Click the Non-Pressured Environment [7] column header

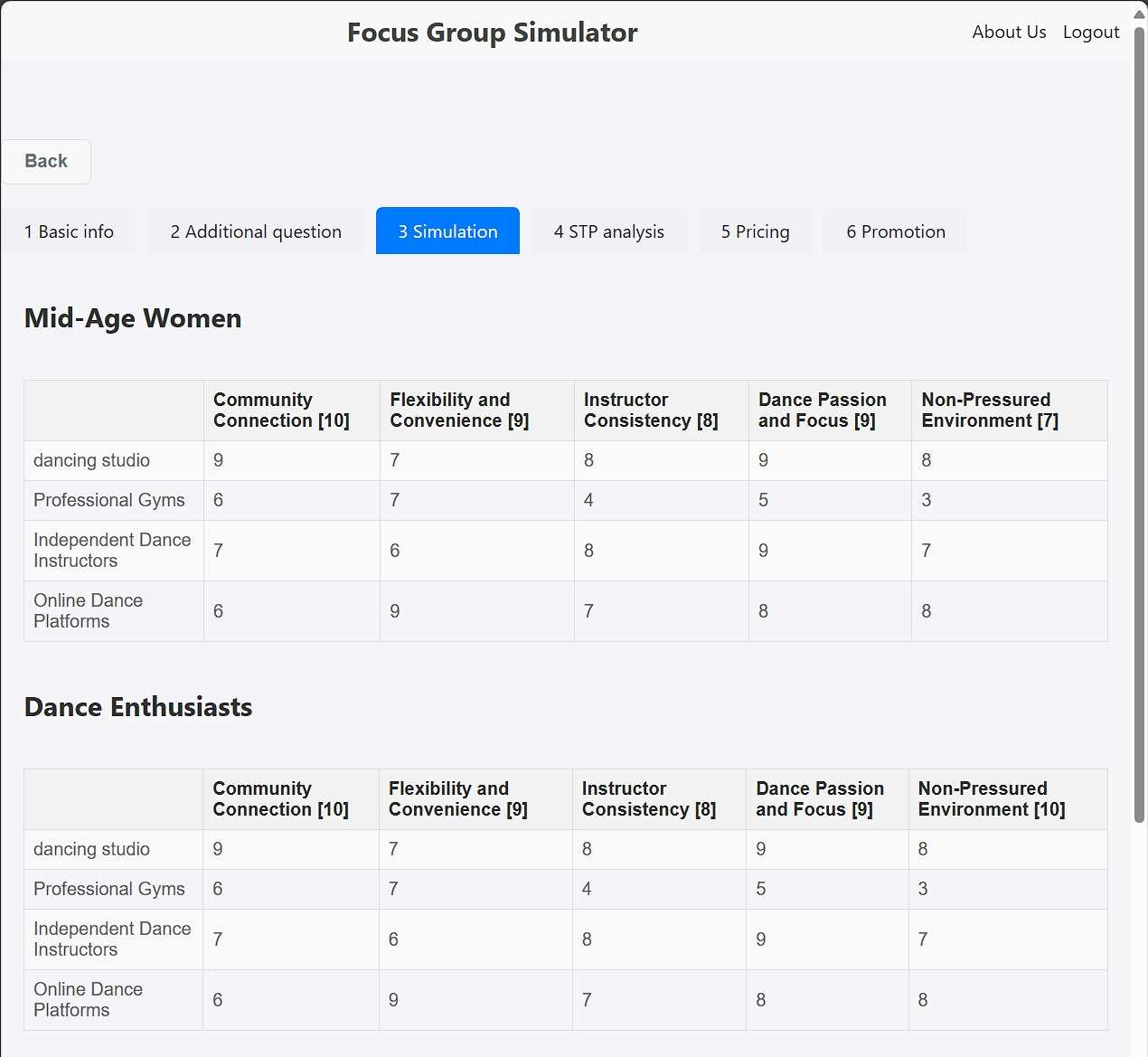(989, 411)
